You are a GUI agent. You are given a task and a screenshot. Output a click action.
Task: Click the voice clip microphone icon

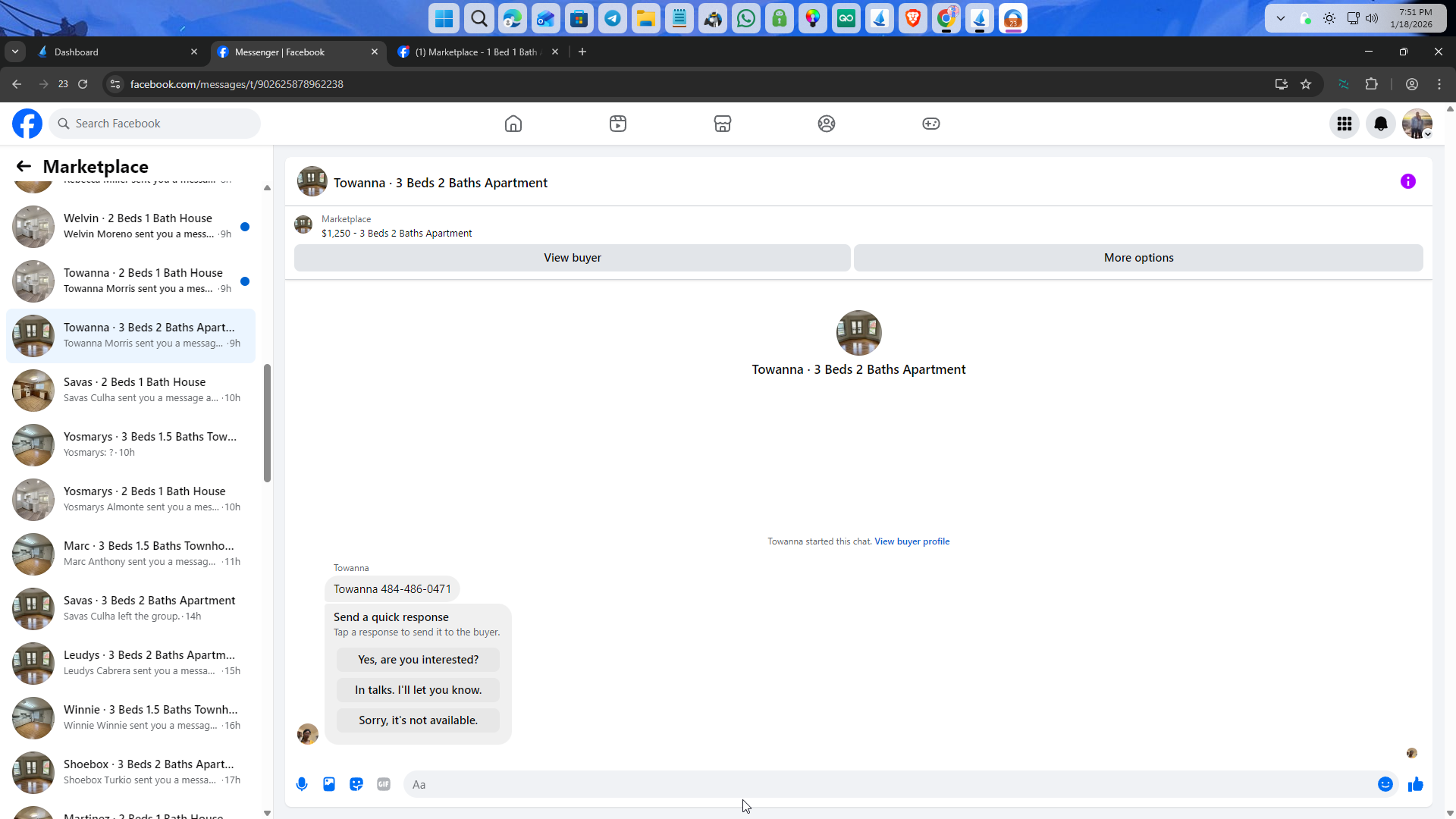click(302, 784)
